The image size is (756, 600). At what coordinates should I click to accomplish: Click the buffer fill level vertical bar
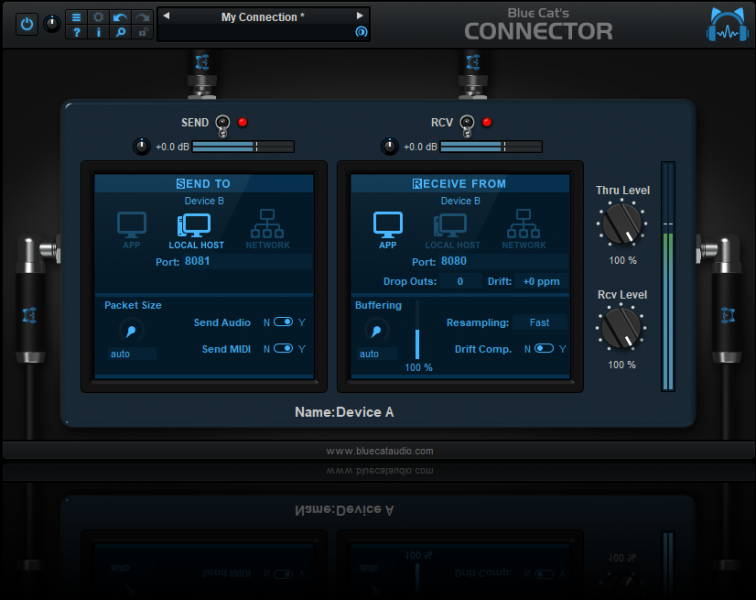[x=418, y=330]
